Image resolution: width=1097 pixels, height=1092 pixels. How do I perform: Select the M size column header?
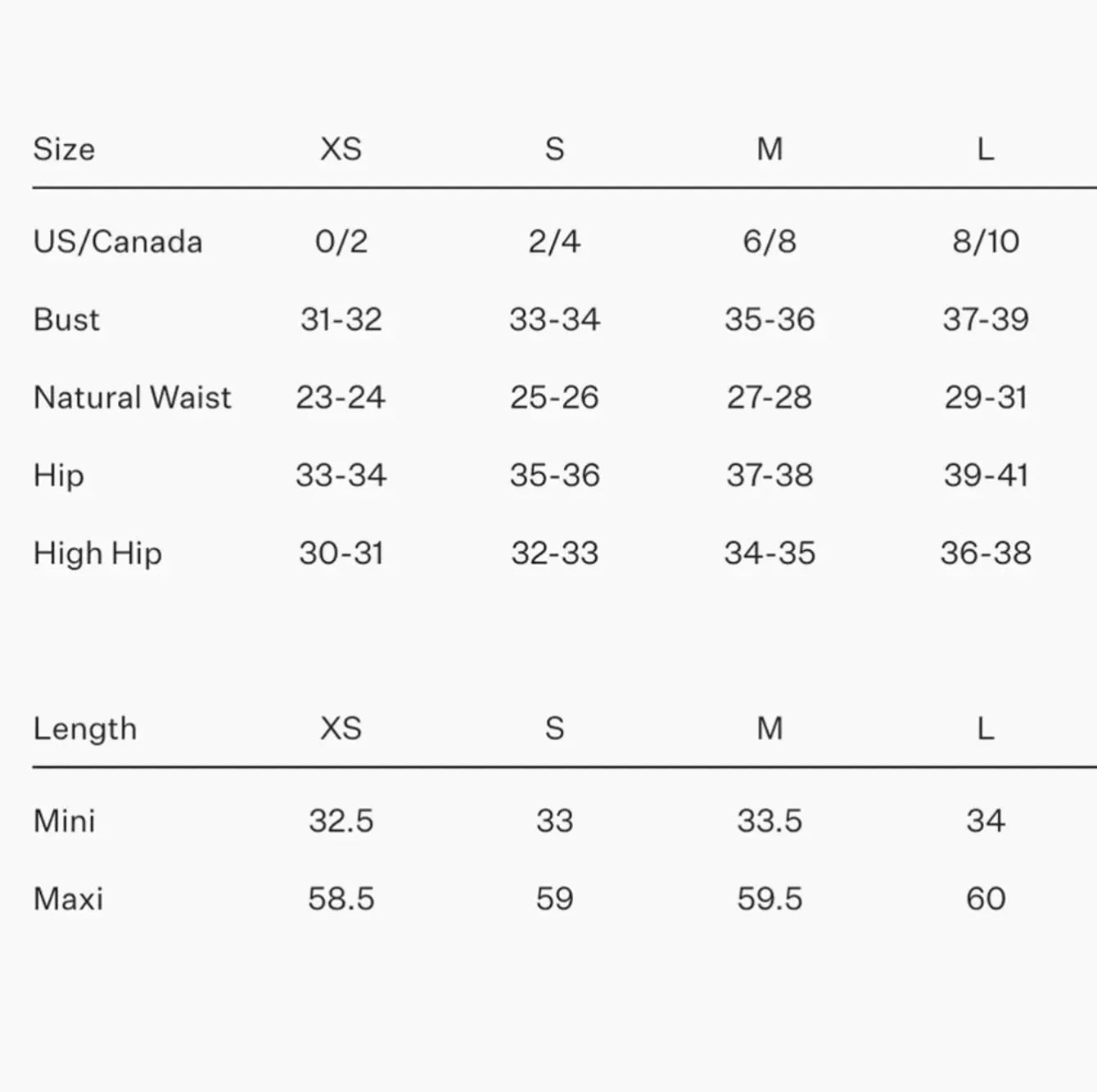pos(770,149)
